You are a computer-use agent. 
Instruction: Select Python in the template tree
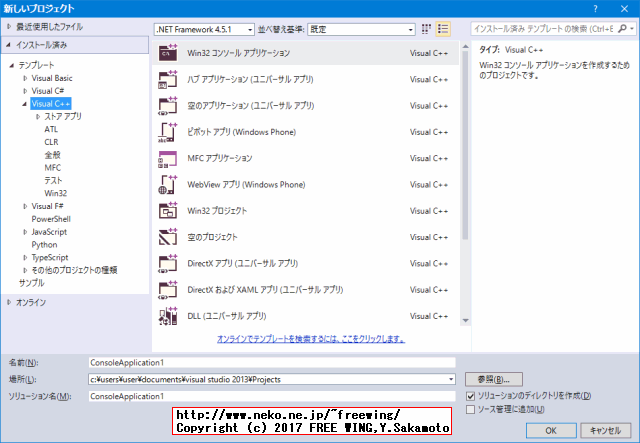[x=44, y=245]
